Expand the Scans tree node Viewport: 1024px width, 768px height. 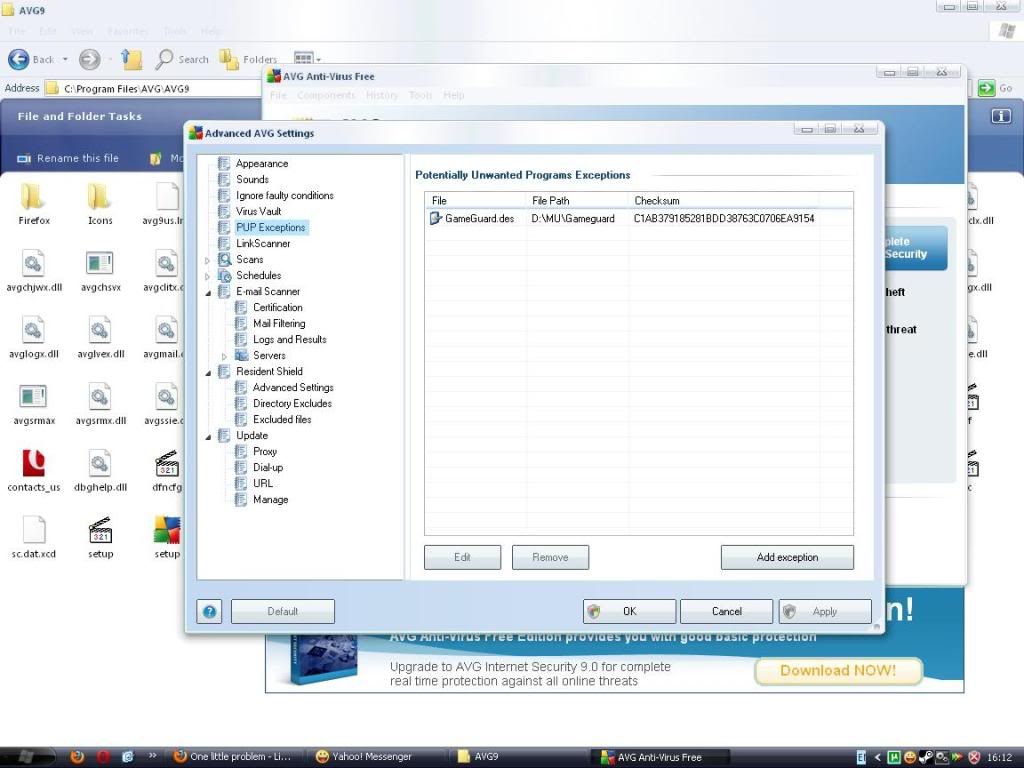pyautogui.click(x=208, y=260)
